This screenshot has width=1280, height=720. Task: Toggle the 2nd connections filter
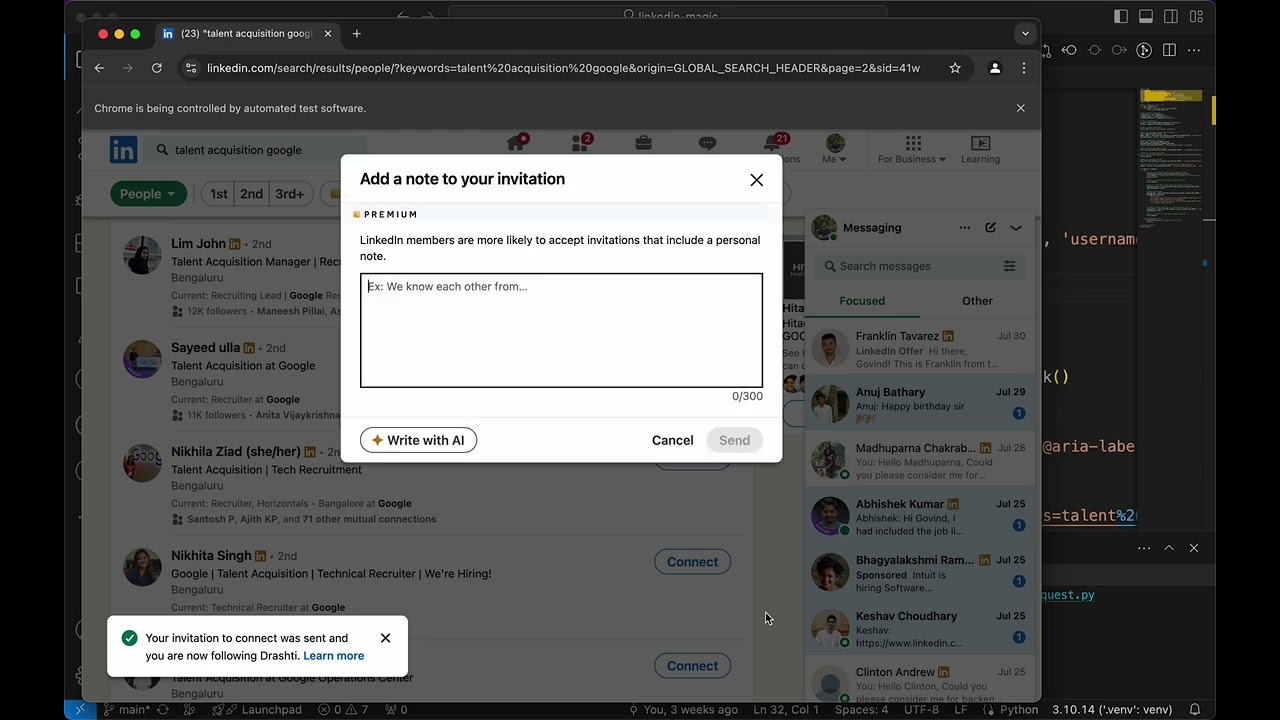tap(251, 194)
